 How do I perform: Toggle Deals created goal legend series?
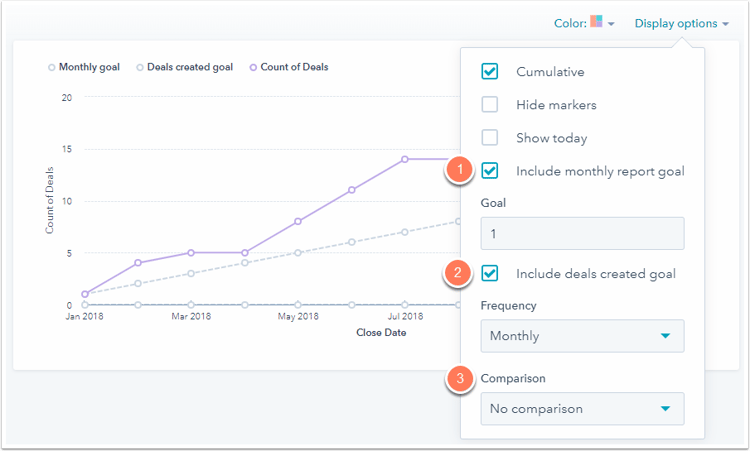[185, 67]
